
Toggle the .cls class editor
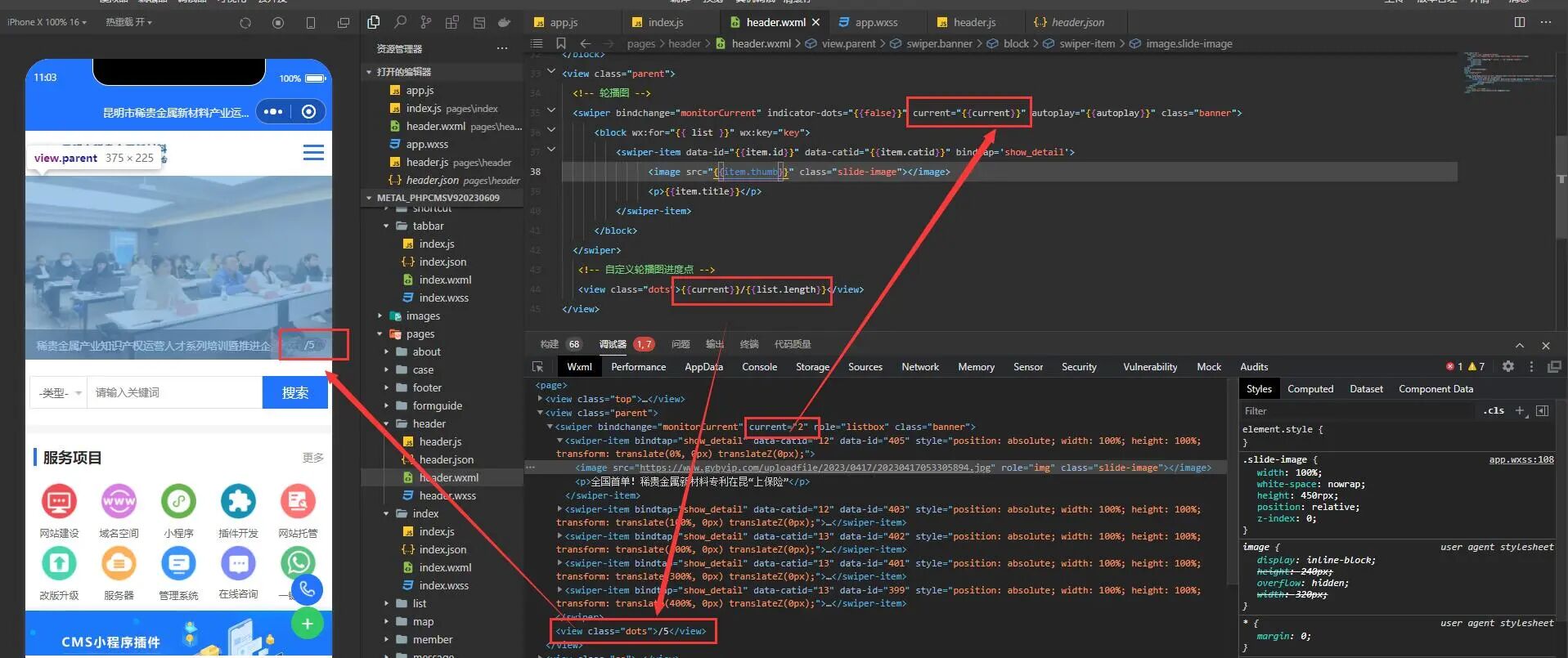pos(1494,410)
